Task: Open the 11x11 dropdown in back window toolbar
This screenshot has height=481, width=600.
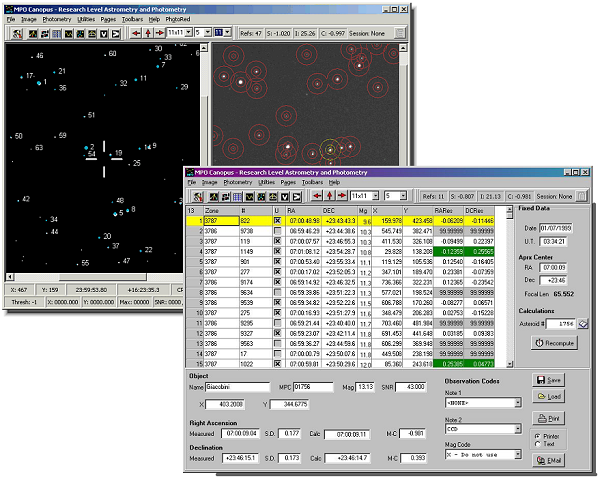Action: tap(189, 33)
